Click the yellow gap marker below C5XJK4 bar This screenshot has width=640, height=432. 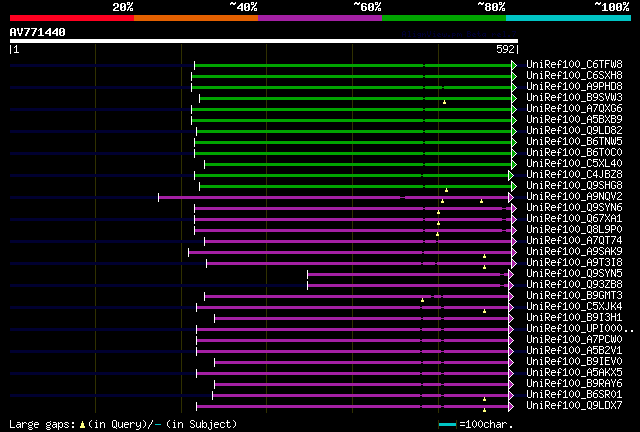point(484,312)
